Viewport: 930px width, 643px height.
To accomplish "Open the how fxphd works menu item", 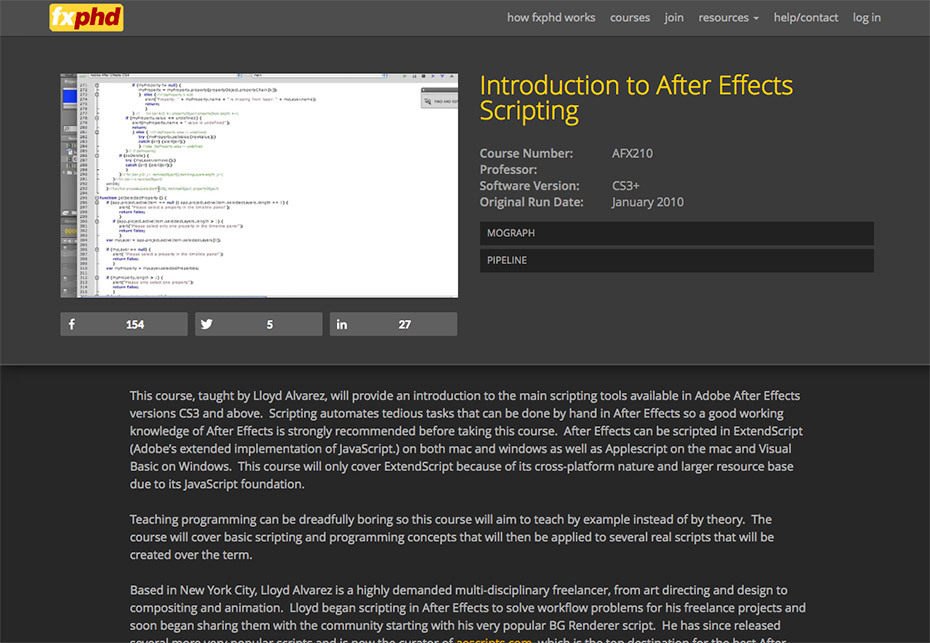I will tap(551, 17).
